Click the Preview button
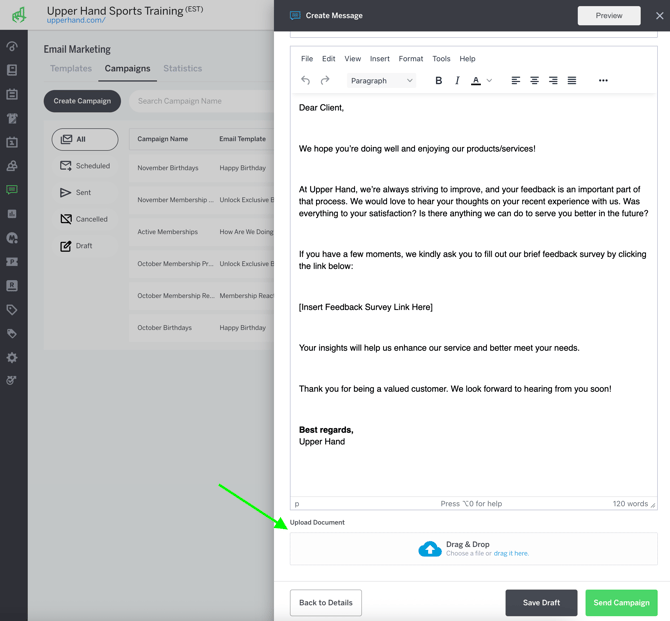This screenshot has width=670, height=621. (609, 16)
